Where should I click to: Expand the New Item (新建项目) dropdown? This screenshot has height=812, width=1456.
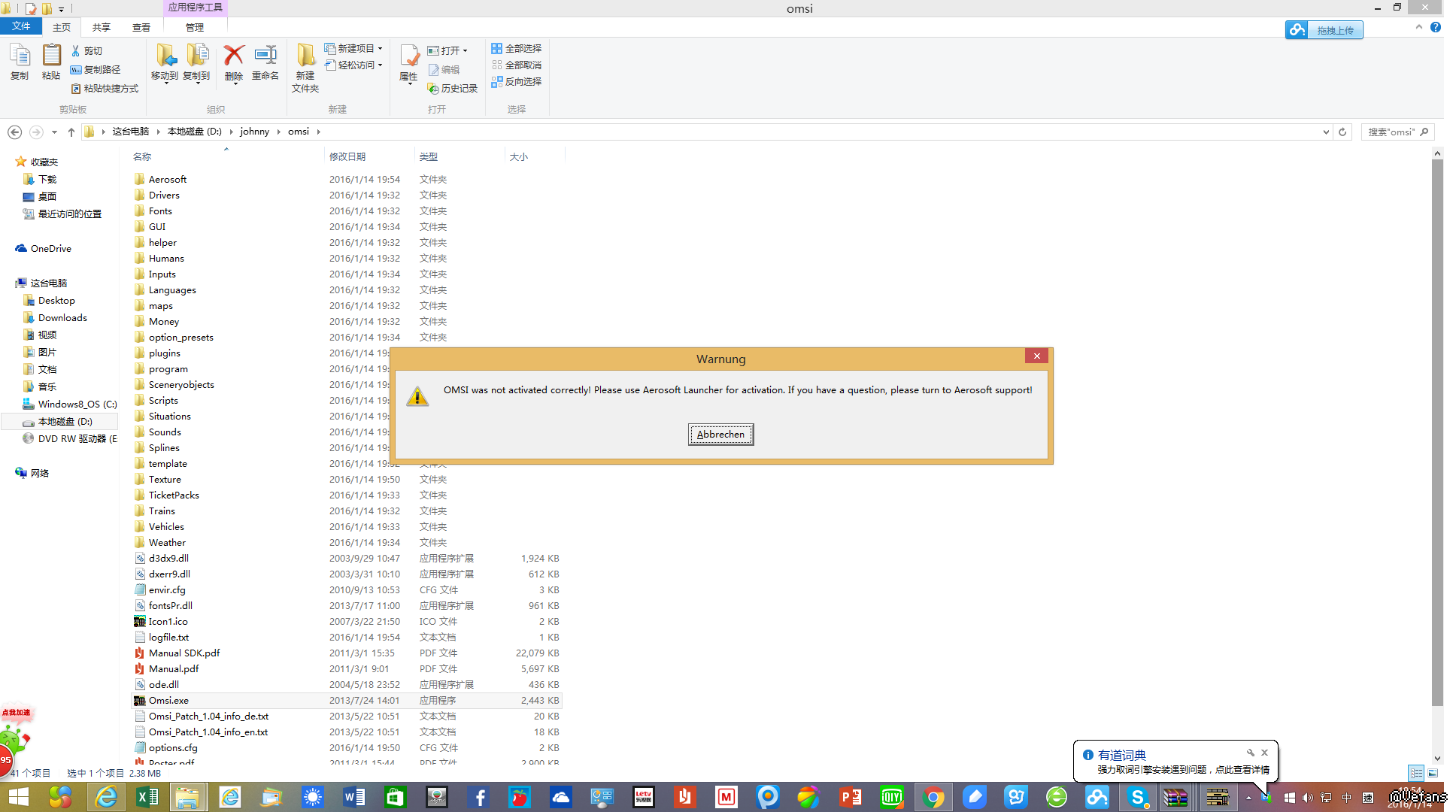[x=380, y=48]
